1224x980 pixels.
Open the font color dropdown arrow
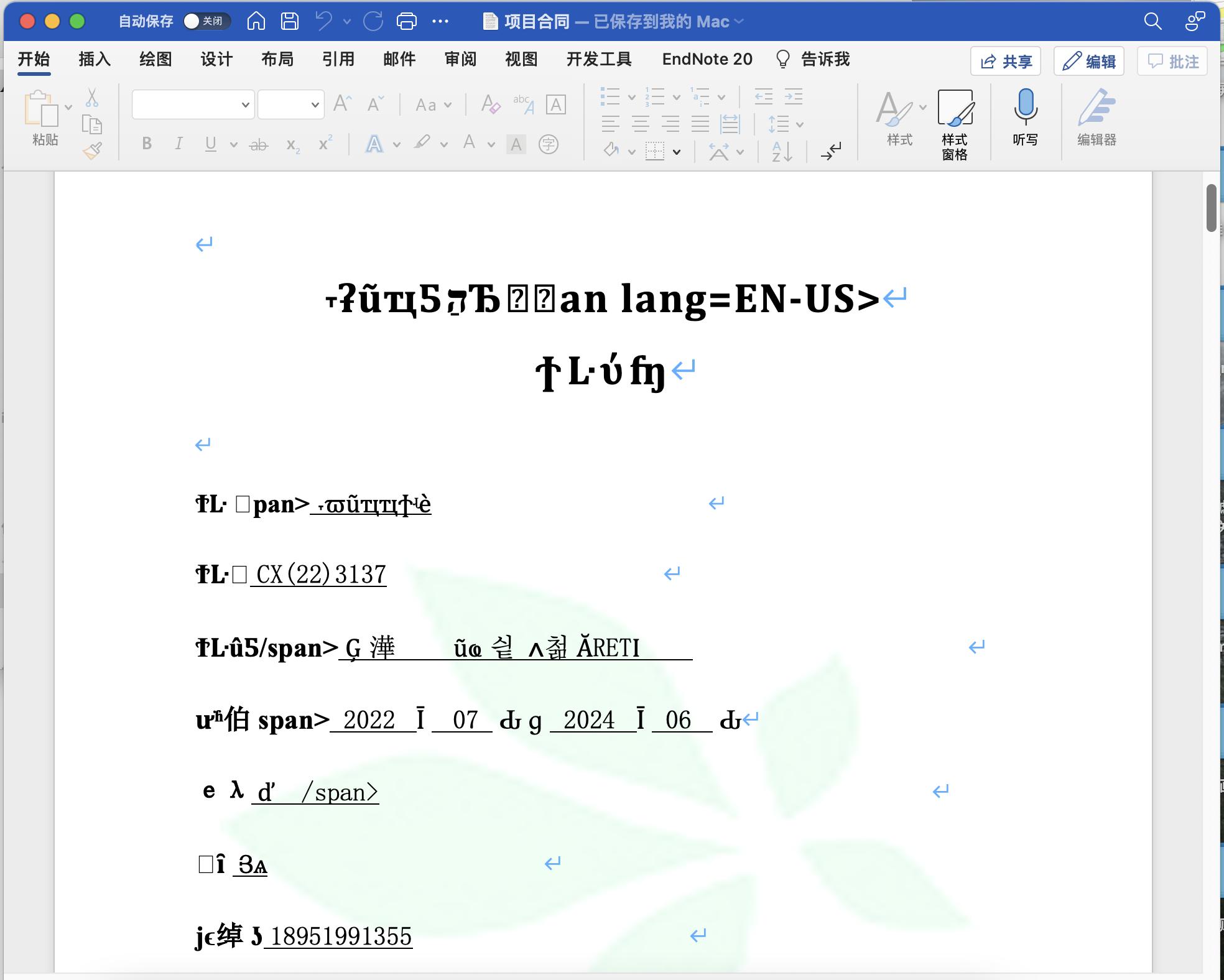pos(491,145)
